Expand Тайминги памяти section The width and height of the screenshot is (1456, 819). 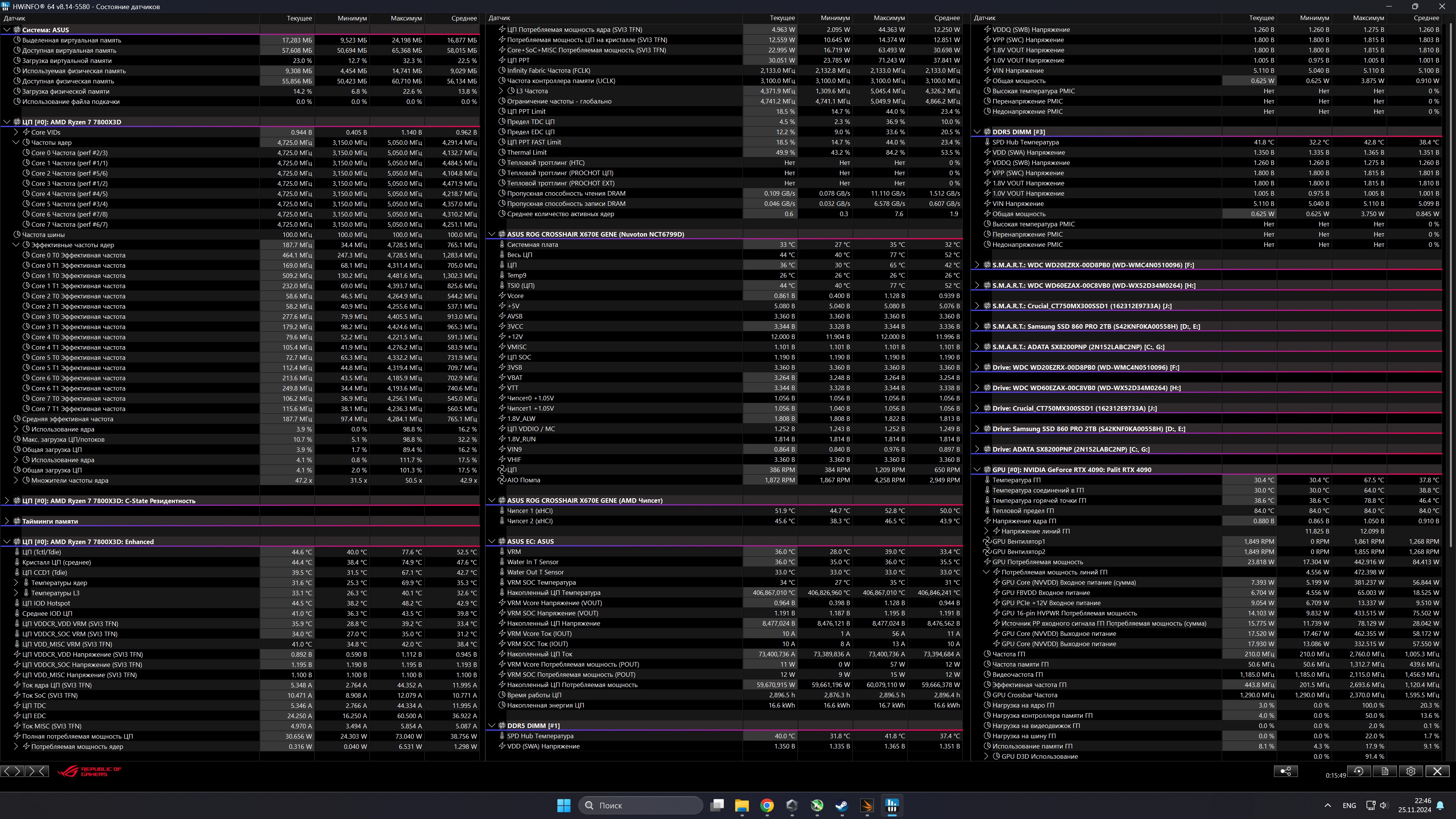click(x=7, y=521)
